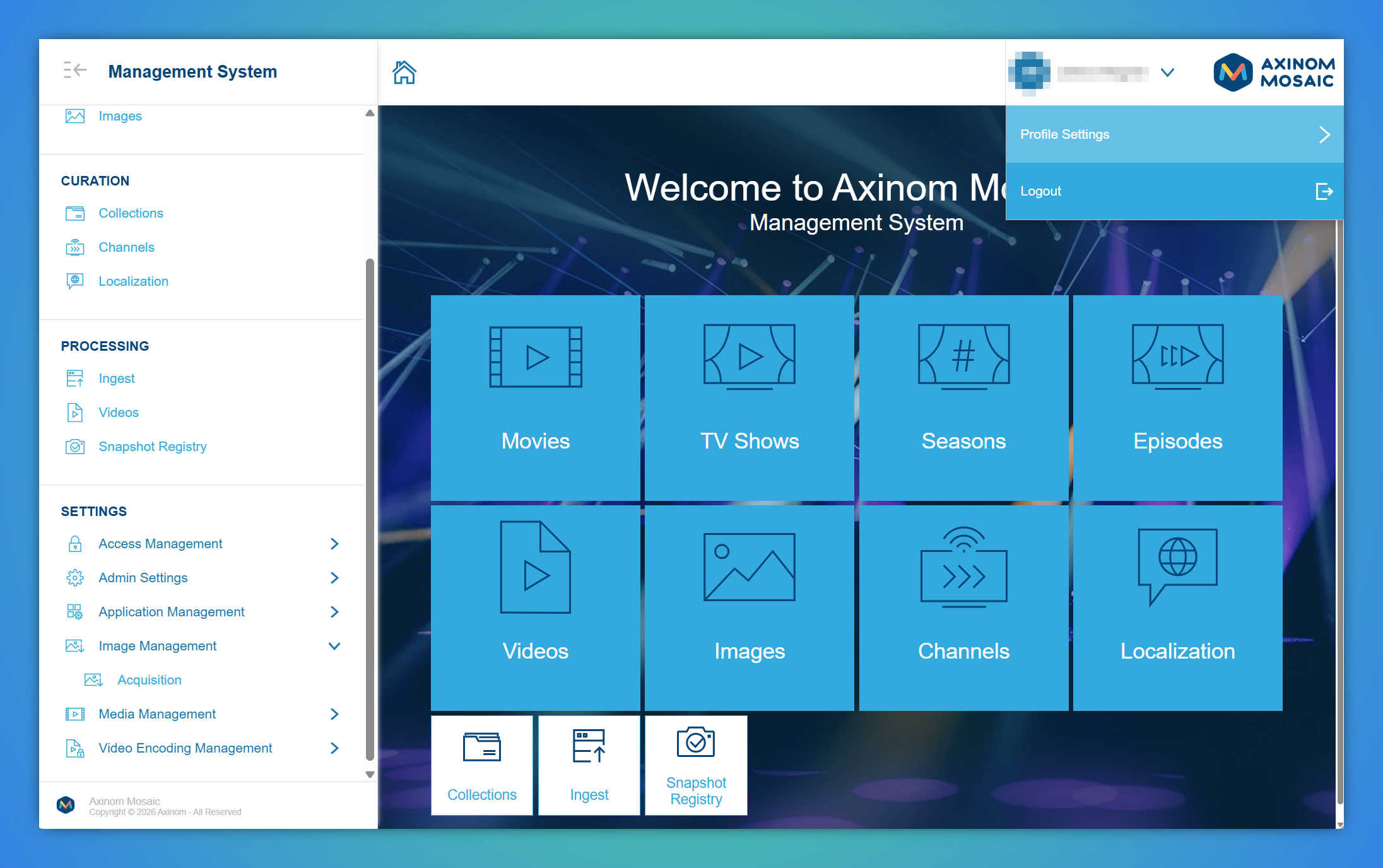
Task: Open the Videos tile on the dashboard
Action: pos(536,608)
